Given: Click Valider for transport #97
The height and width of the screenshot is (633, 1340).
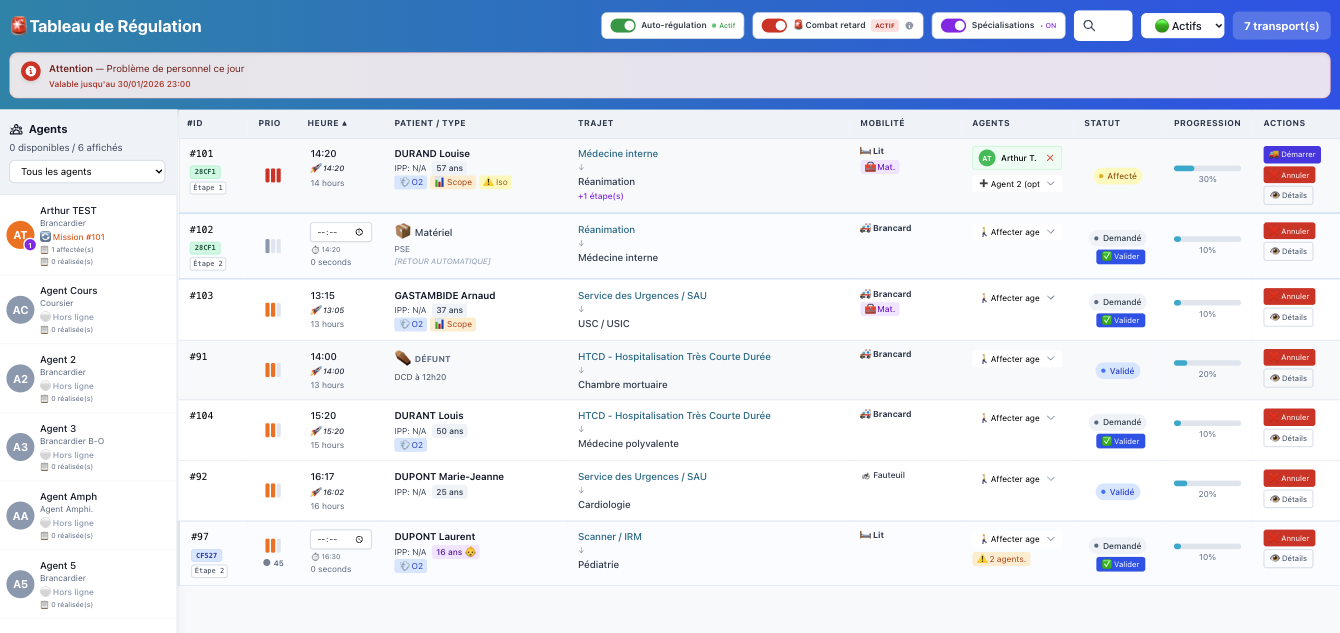Looking at the screenshot, I should click(1120, 564).
